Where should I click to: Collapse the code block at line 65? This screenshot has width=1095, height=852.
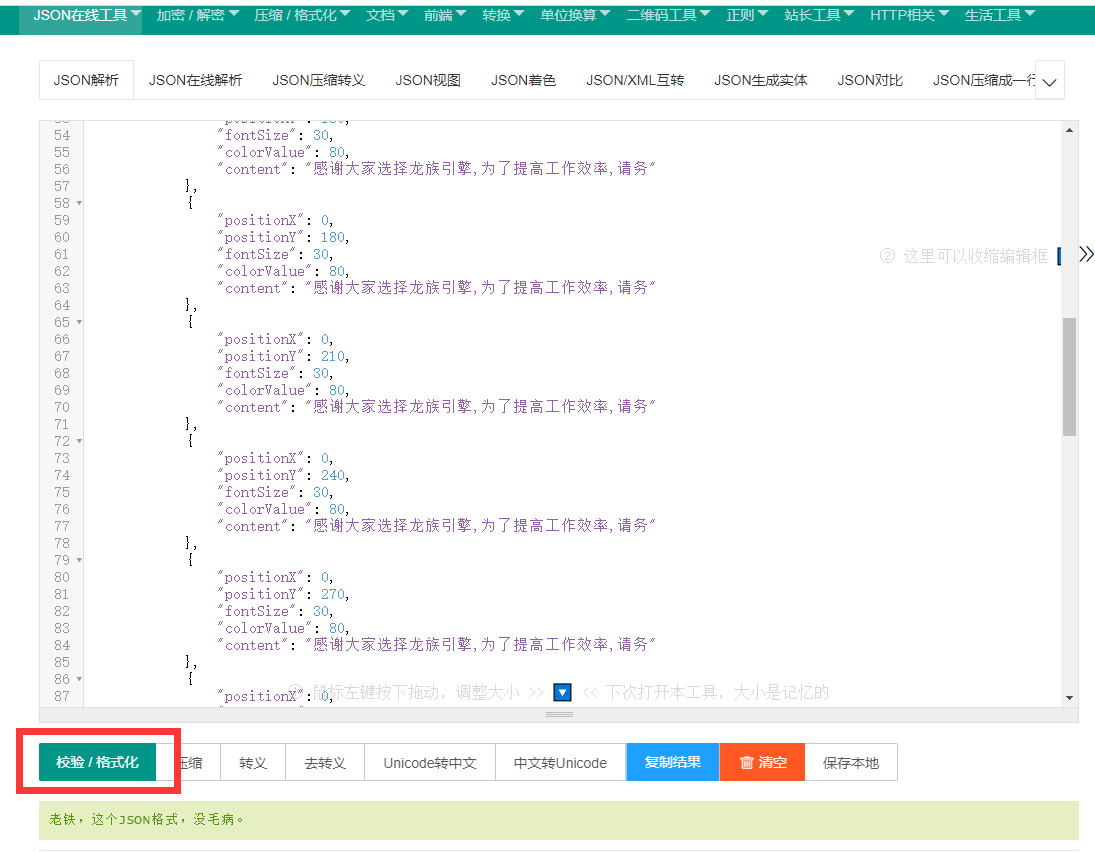click(x=79, y=322)
